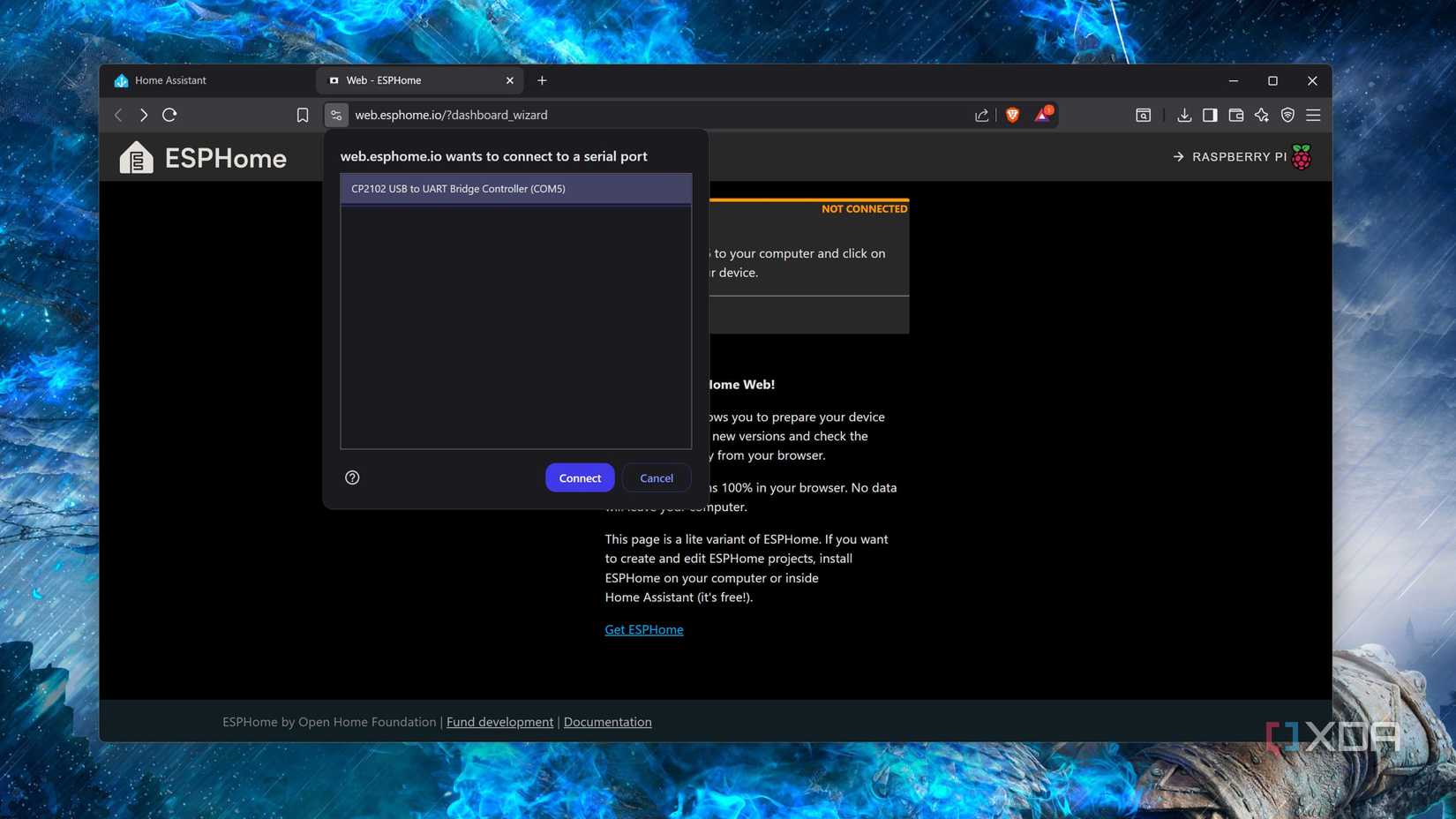
Task: Open the Leo AI sparkle icon
Action: [x=1262, y=115]
